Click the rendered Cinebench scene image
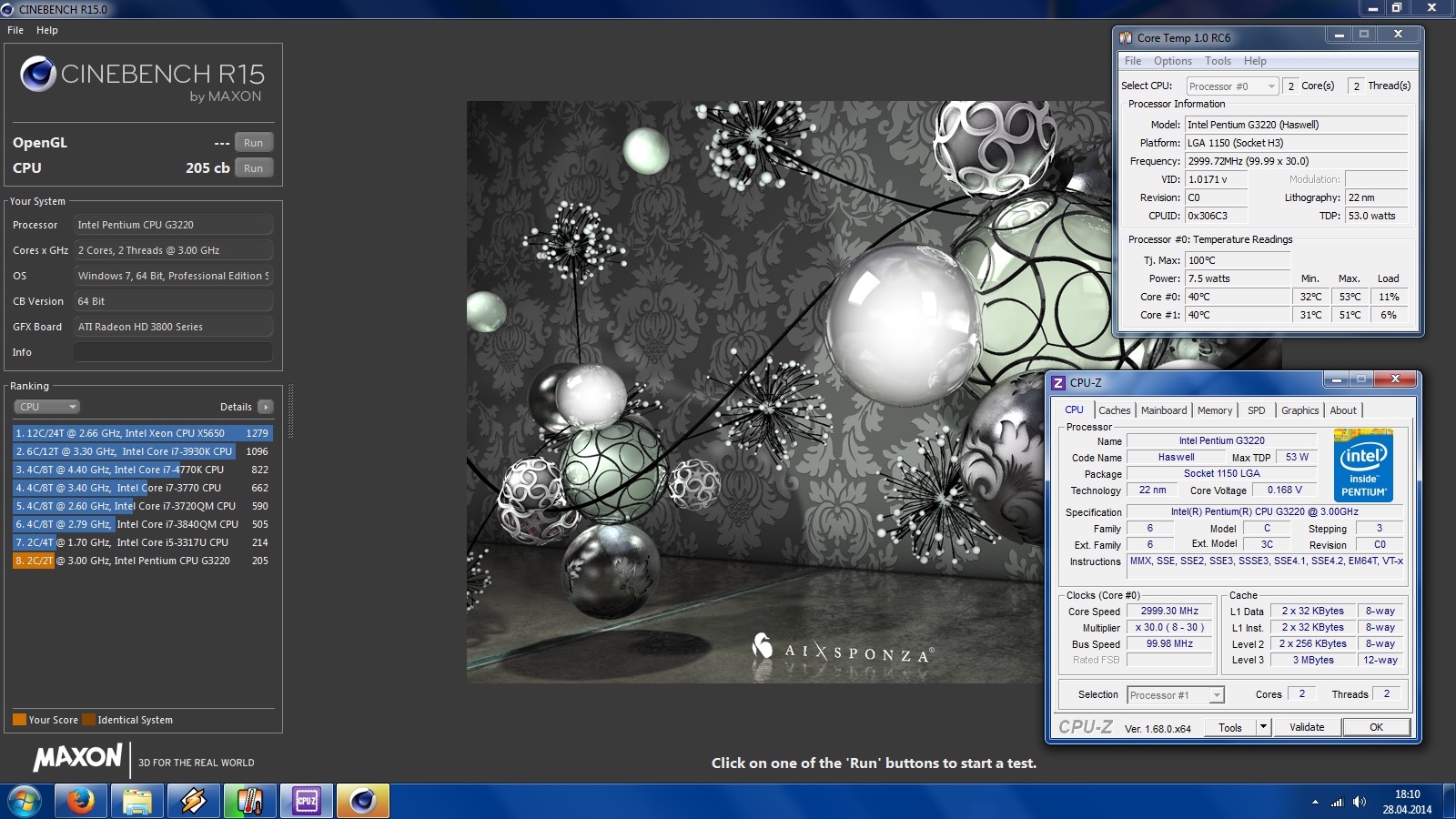The height and width of the screenshot is (819, 1456). point(755,392)
